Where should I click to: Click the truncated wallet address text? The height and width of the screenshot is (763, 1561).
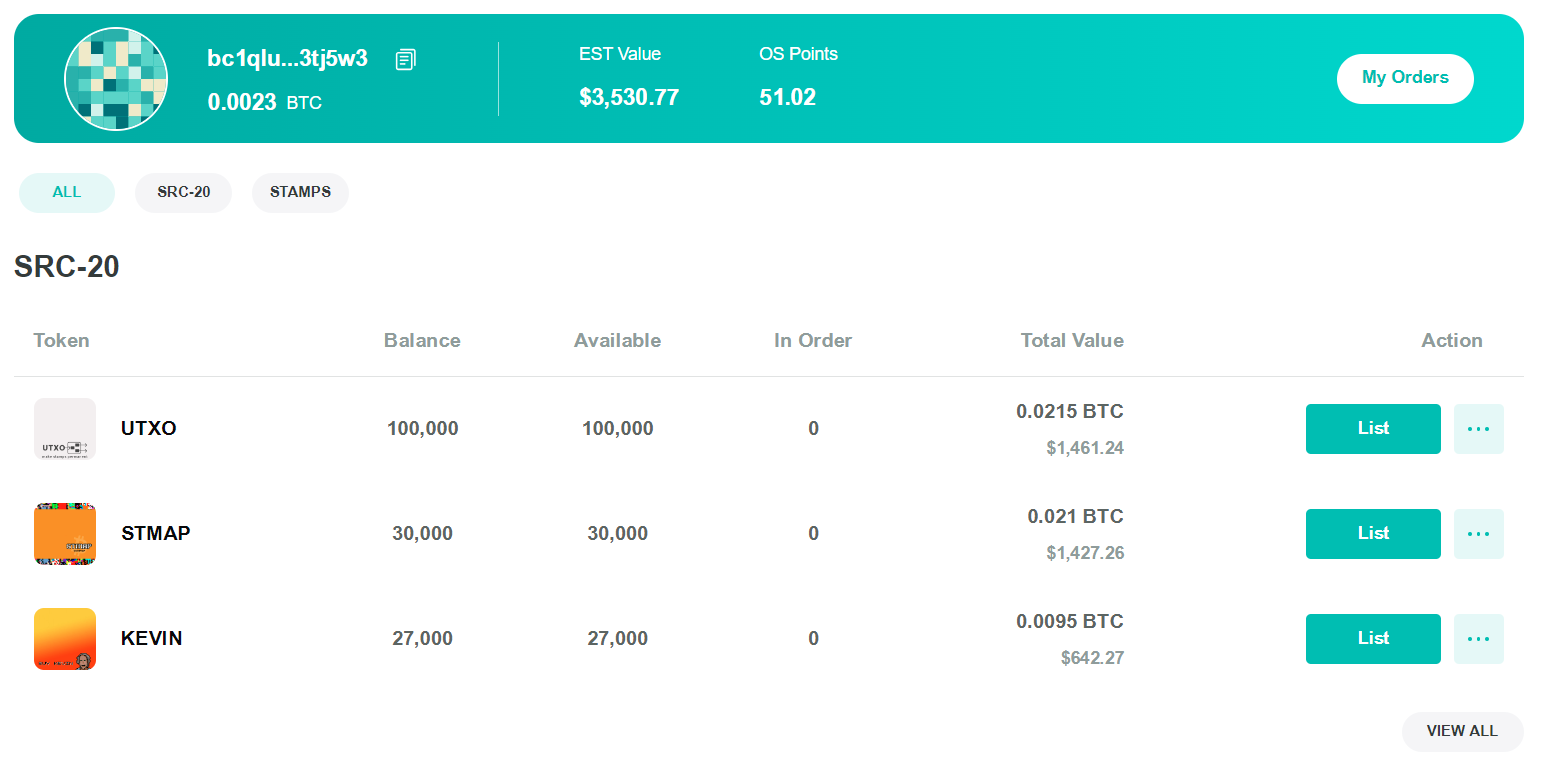tap(287, 59)
